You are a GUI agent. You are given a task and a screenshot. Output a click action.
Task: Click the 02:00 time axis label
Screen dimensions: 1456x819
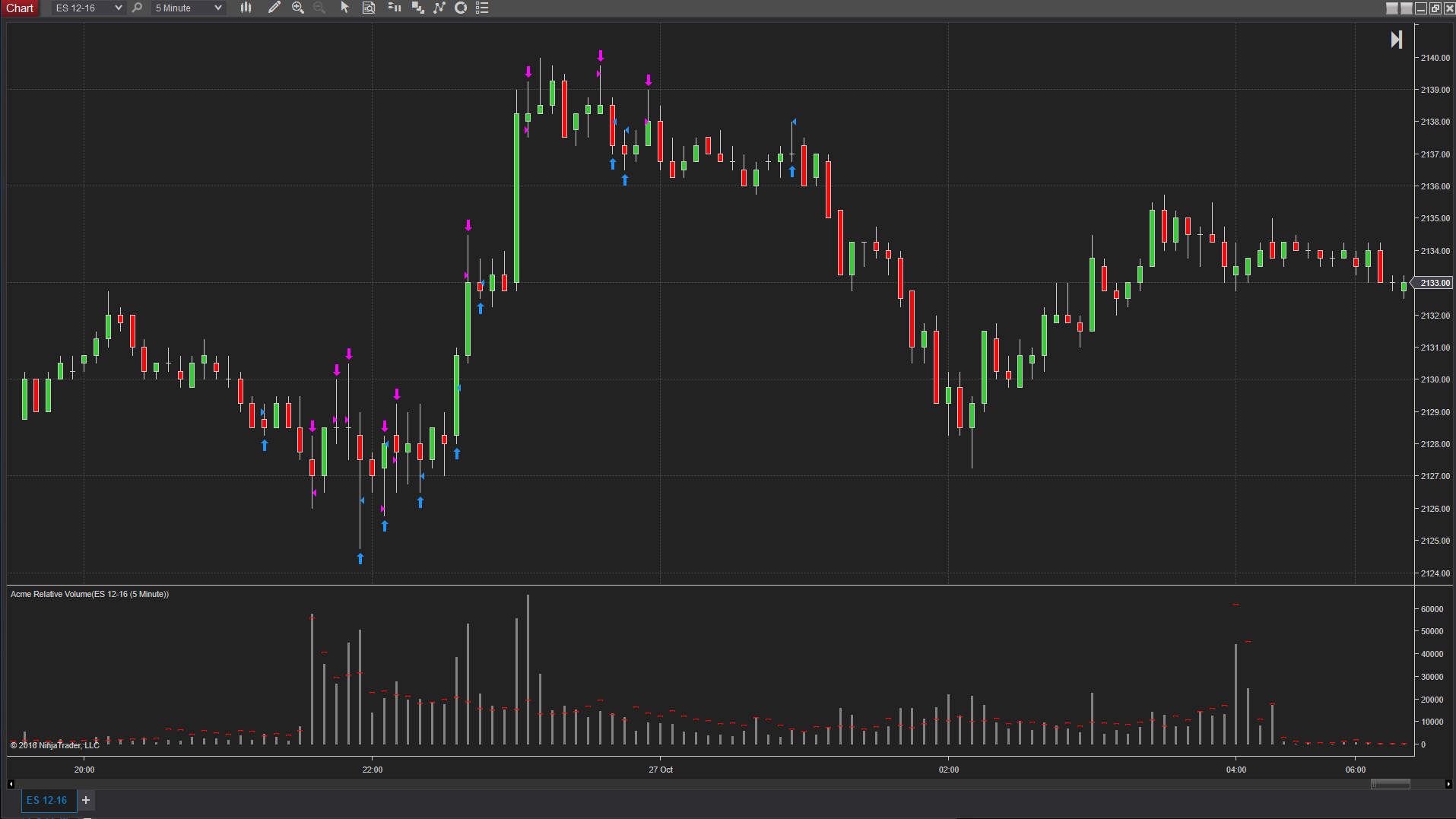click(949, 770)
